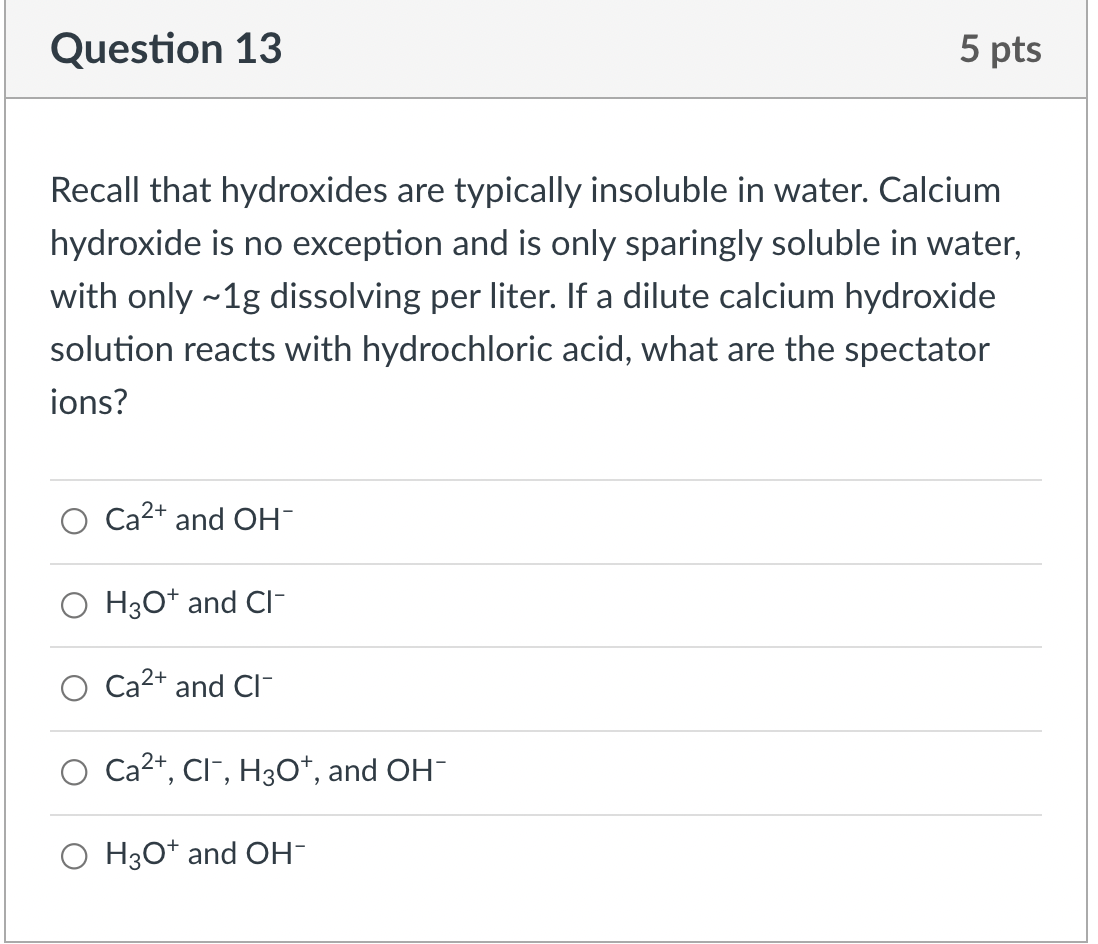
Task: Click the Ca2+ and OH- answer text
Action: (x=197, y=518)
